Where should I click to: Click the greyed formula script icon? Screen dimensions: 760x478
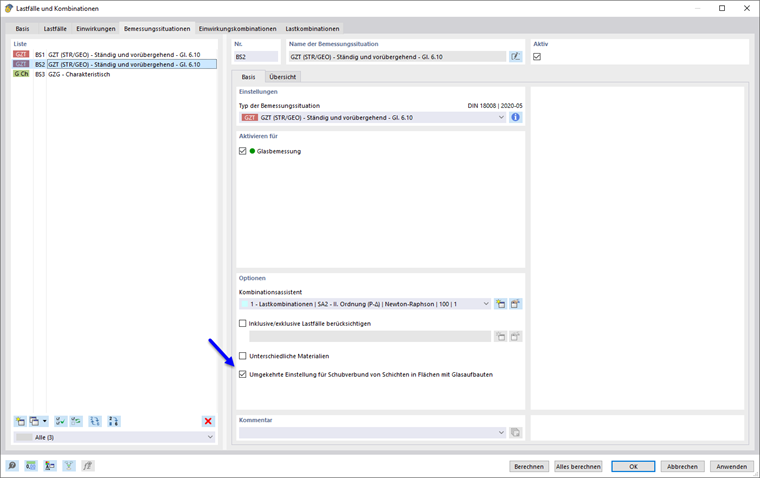[88, 466]
